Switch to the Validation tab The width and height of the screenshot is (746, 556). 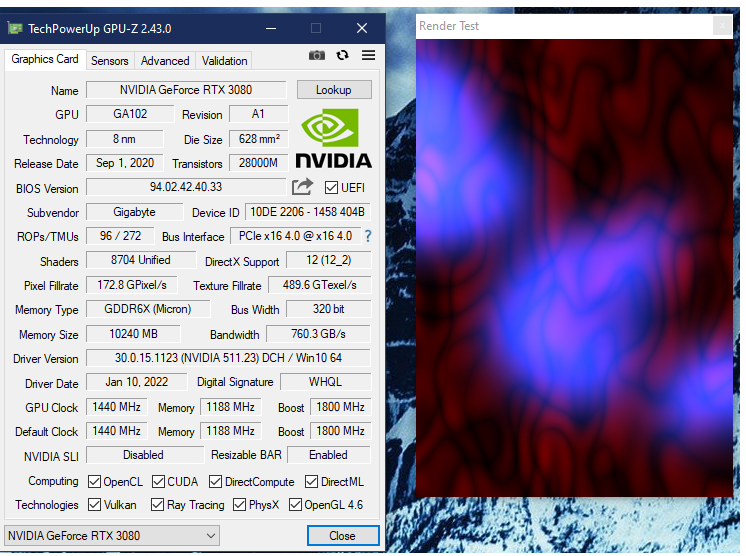[225, 61]
